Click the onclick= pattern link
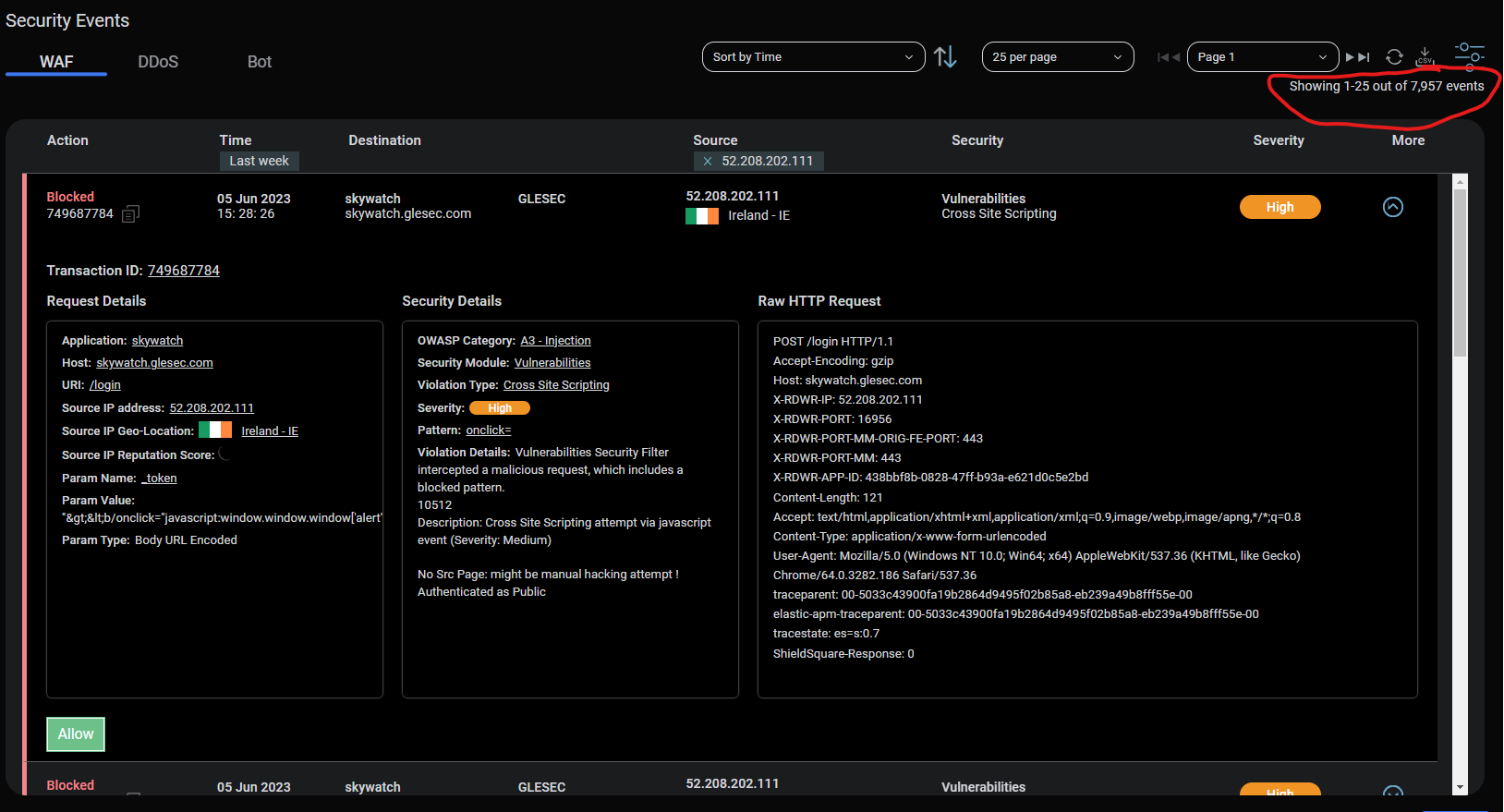Image resolution: width=1504 pixels, height=812 pixels. point(489,430)
